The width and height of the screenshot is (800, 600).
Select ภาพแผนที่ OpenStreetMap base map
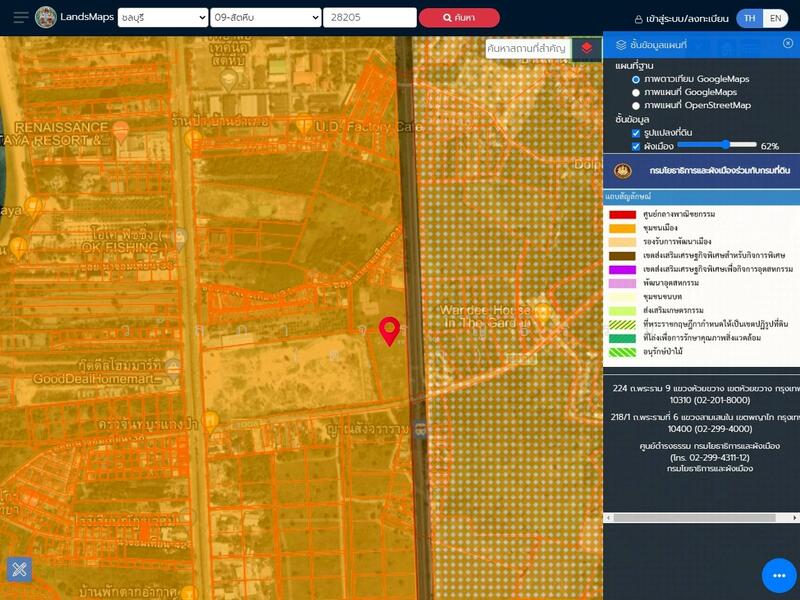coord(636,105)
